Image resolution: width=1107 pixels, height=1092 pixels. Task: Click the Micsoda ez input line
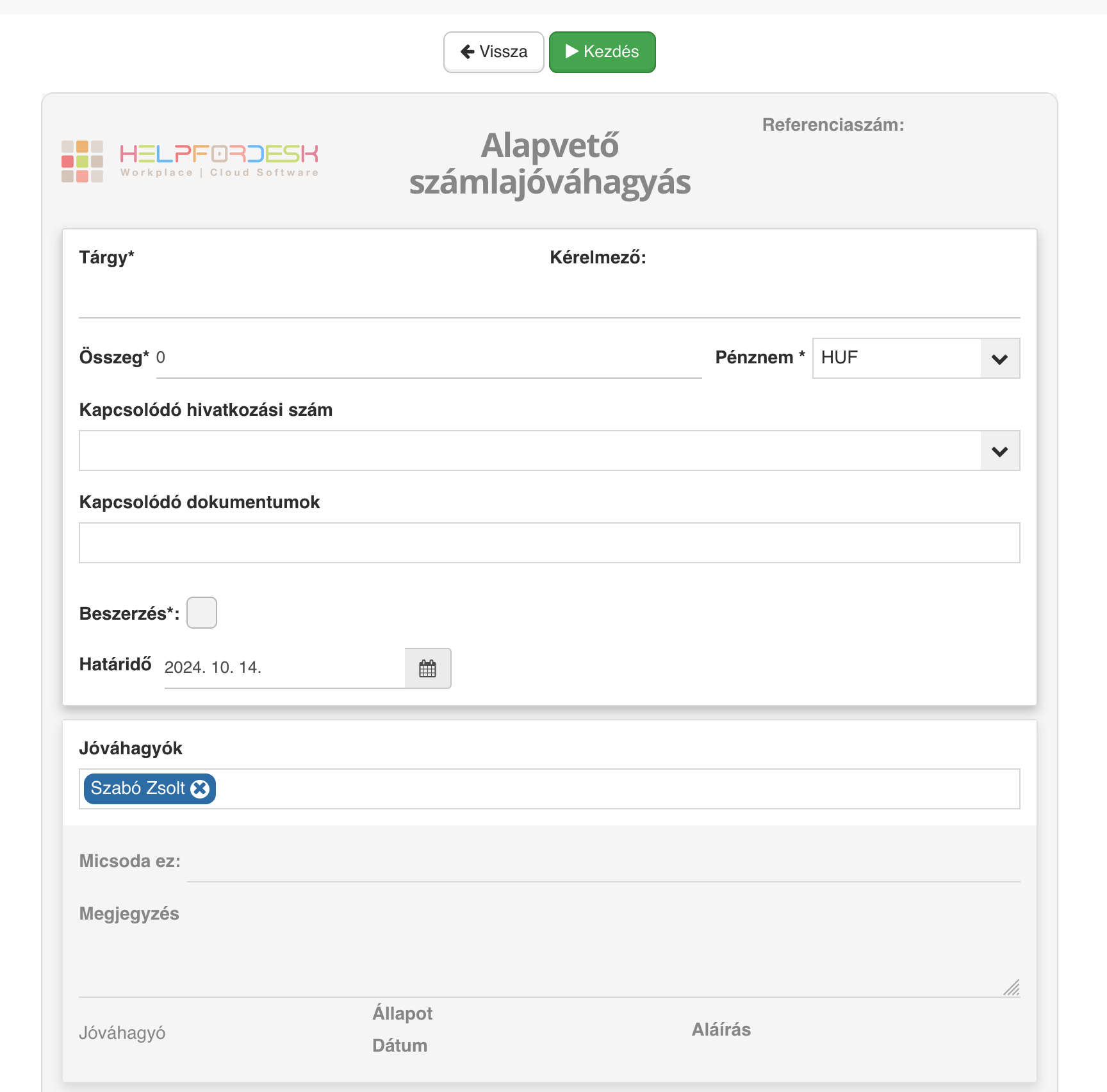point(603,863)
